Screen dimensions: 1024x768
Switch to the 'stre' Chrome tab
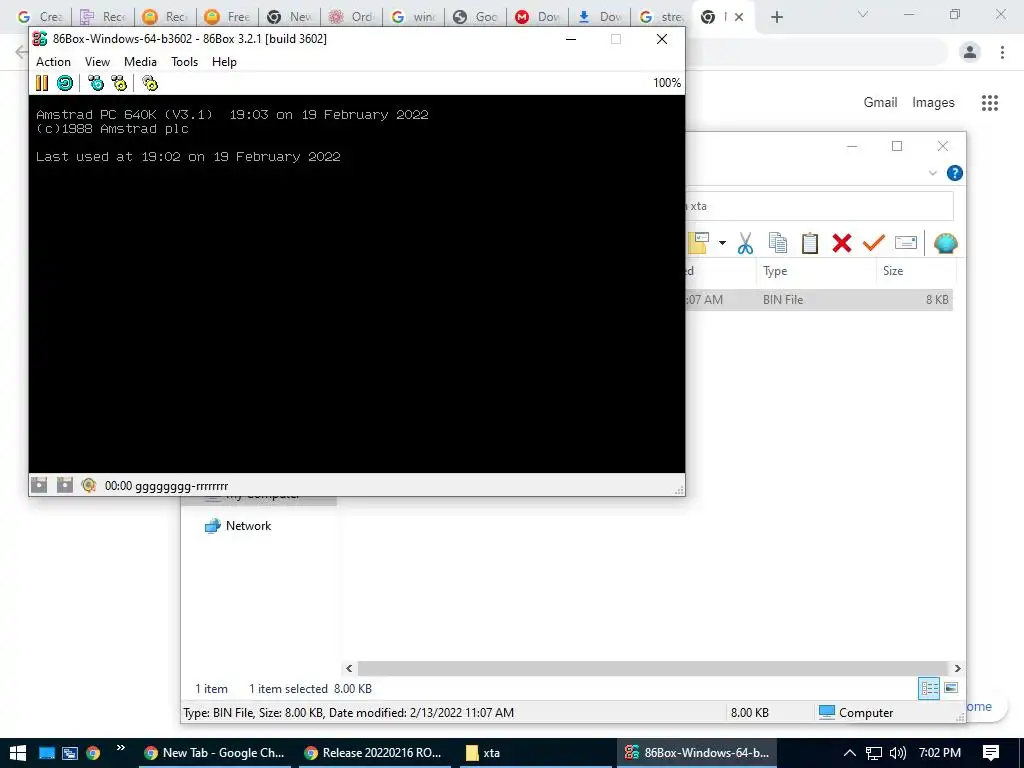pyautogui.click(x=663, y=17)
